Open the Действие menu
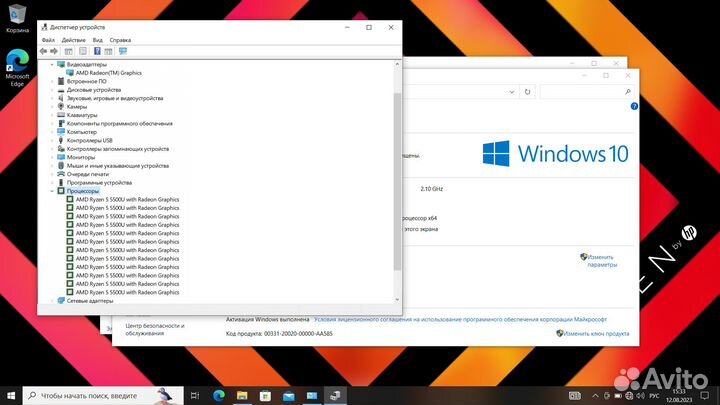The height and width of the screenshot is (405, 720). click(x=73, y=40)
